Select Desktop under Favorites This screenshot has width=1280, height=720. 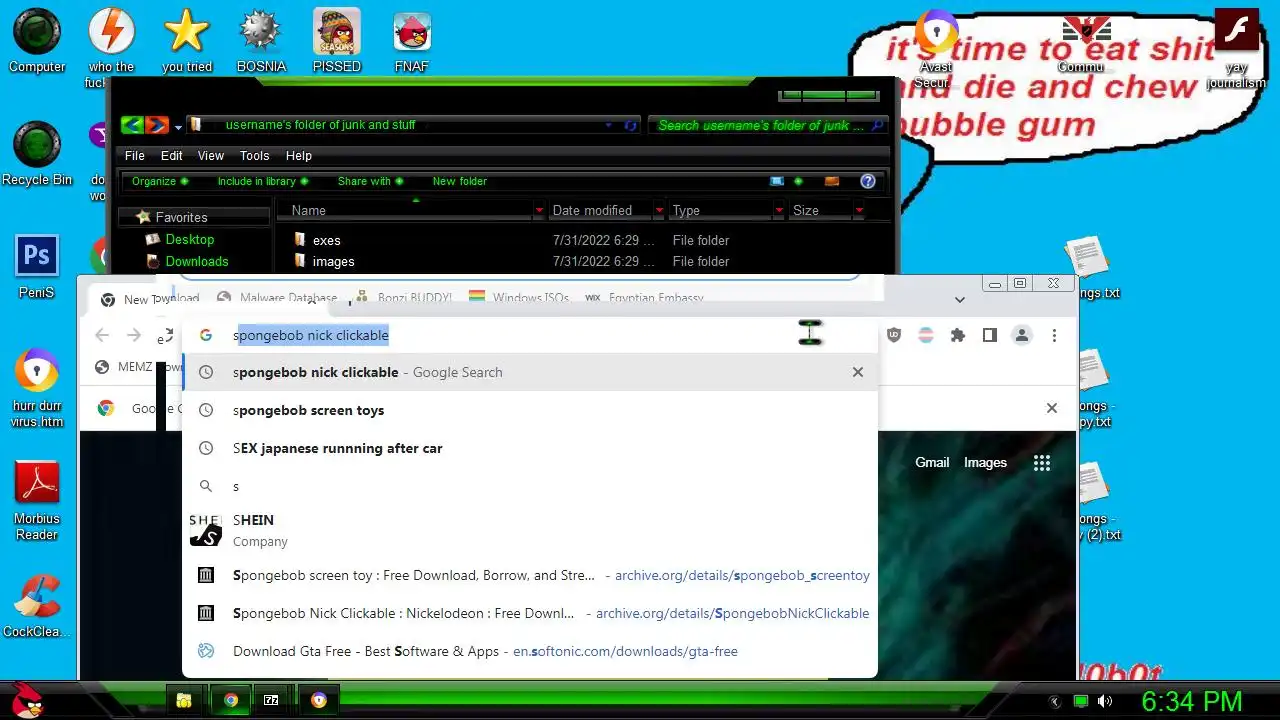[190, 239]
